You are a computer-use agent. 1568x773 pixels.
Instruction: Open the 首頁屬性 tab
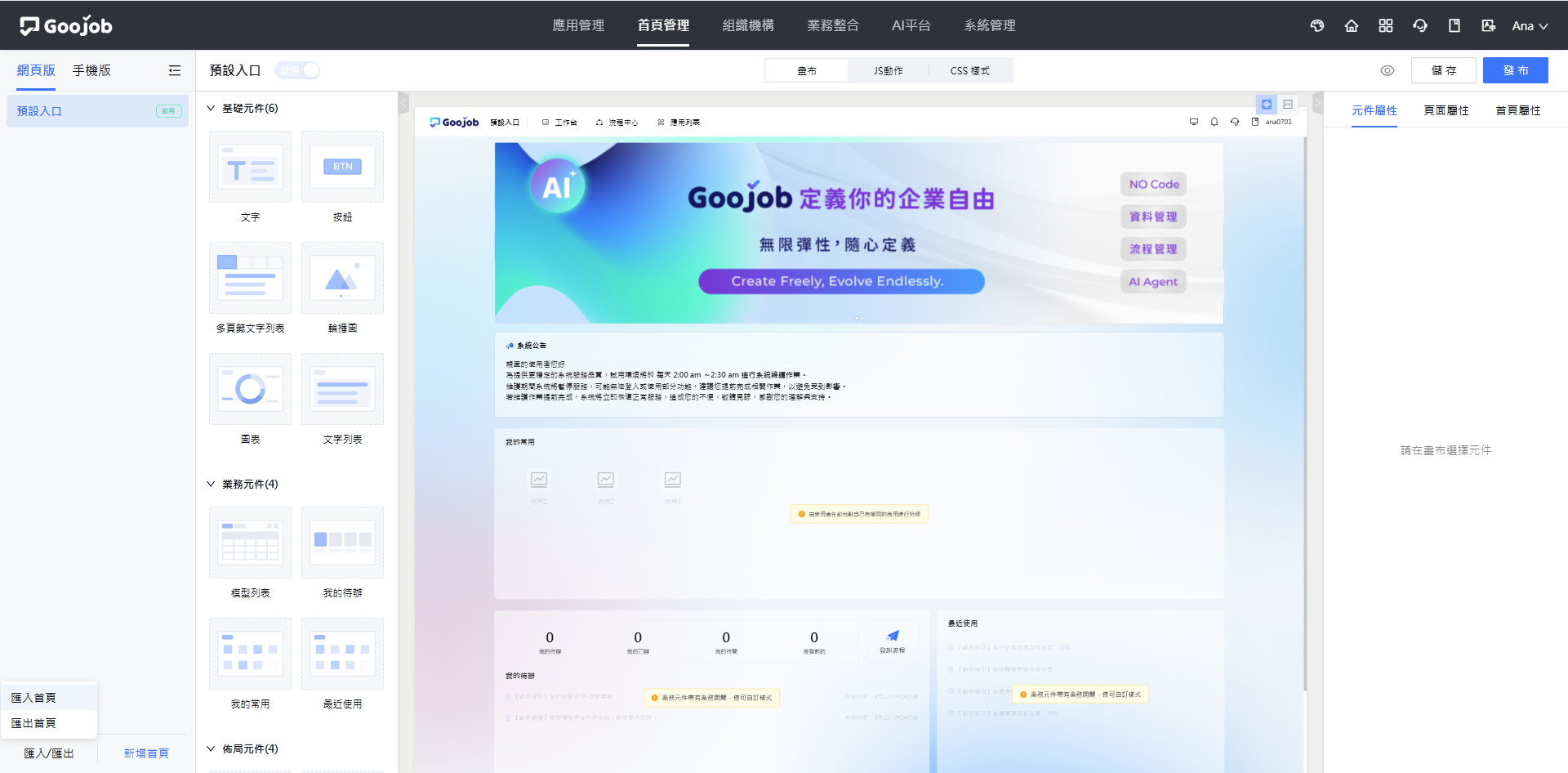click(x=1518, y=110)
